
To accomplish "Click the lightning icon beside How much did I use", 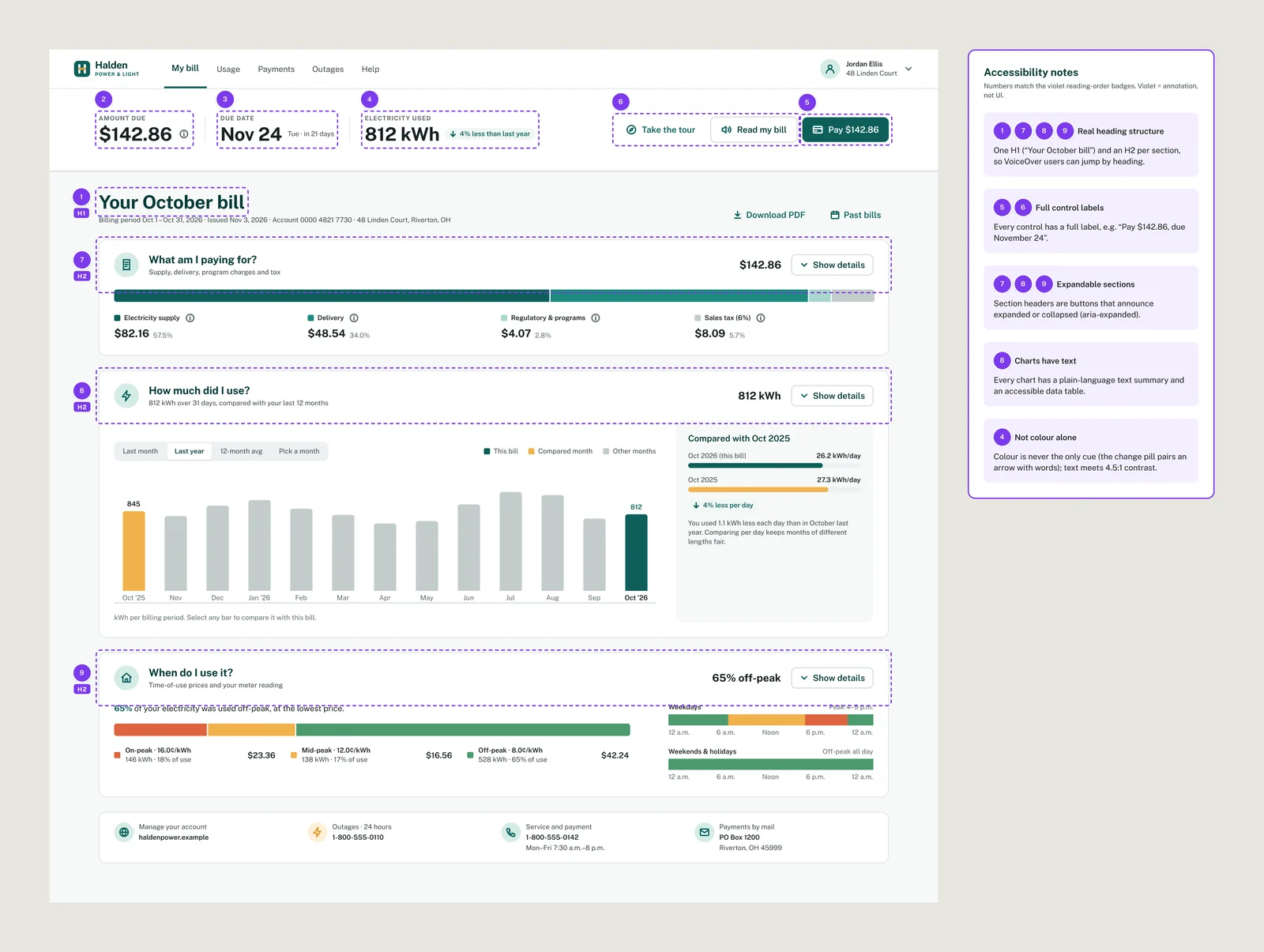I will (x=126, y=396).
